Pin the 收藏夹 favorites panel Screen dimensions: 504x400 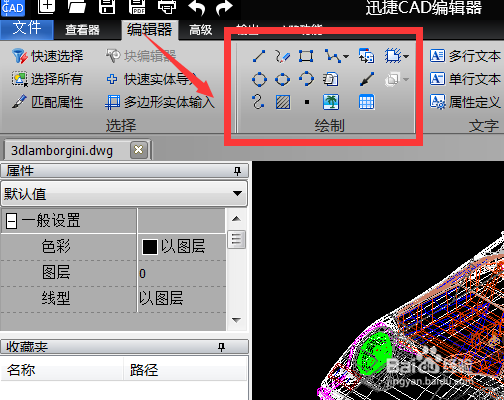[221, 347]
